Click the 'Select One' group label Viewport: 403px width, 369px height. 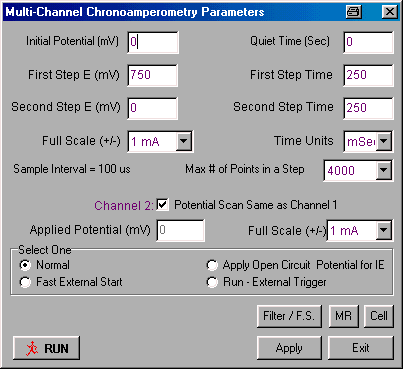45,250
